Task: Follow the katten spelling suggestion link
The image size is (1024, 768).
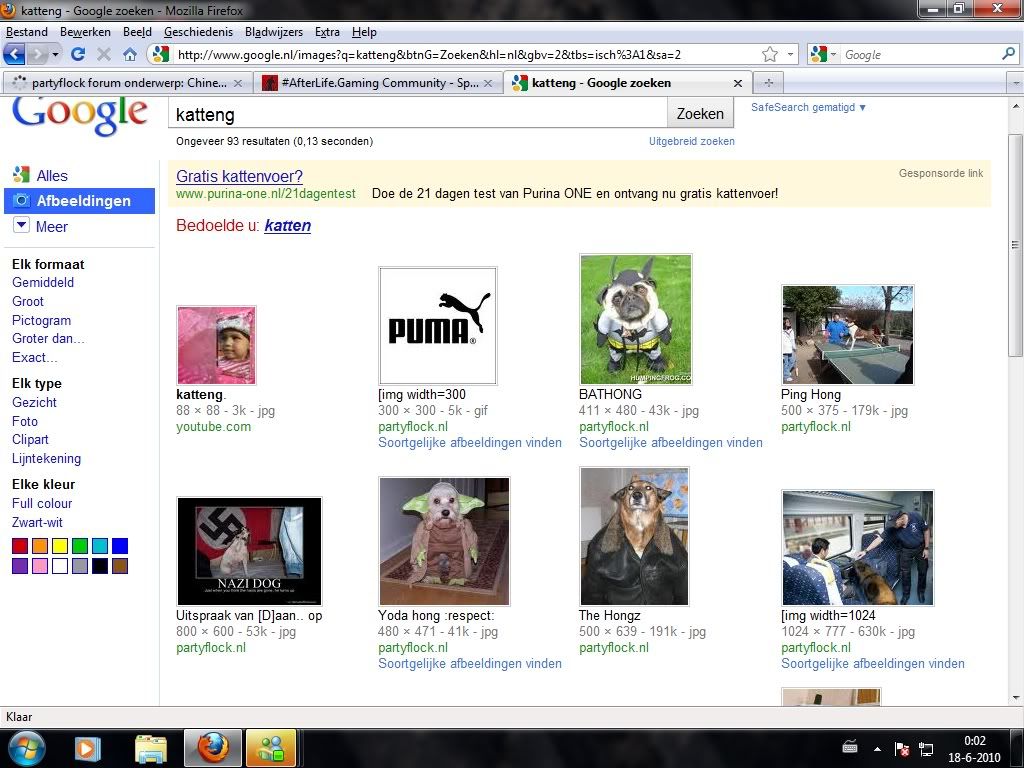Action: [x=287, y=226]
